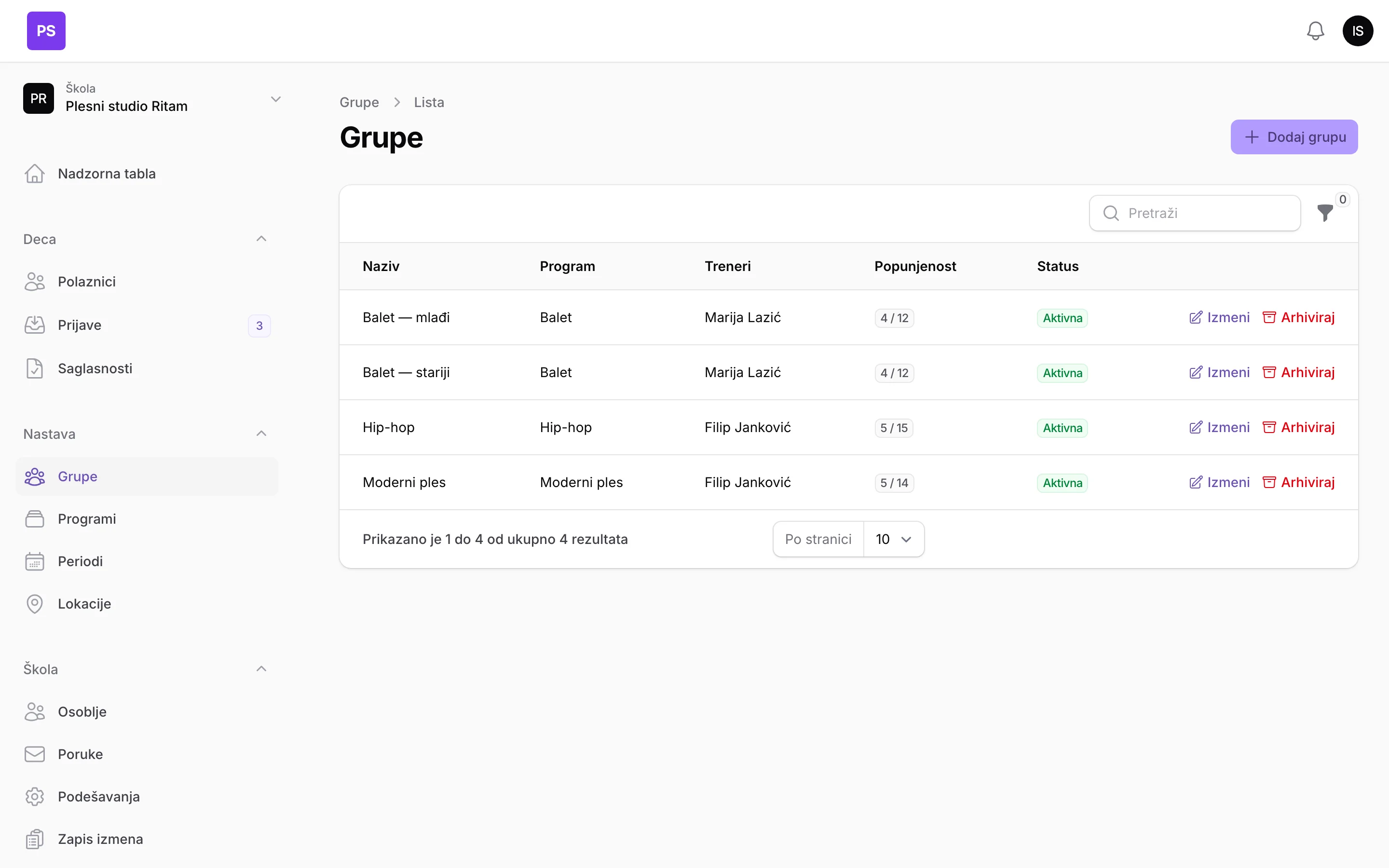Expand the Plesni studio Ritam school switcher
Image resolution: width=1389 pixels, height=868 pixels.
click(153, 98)
